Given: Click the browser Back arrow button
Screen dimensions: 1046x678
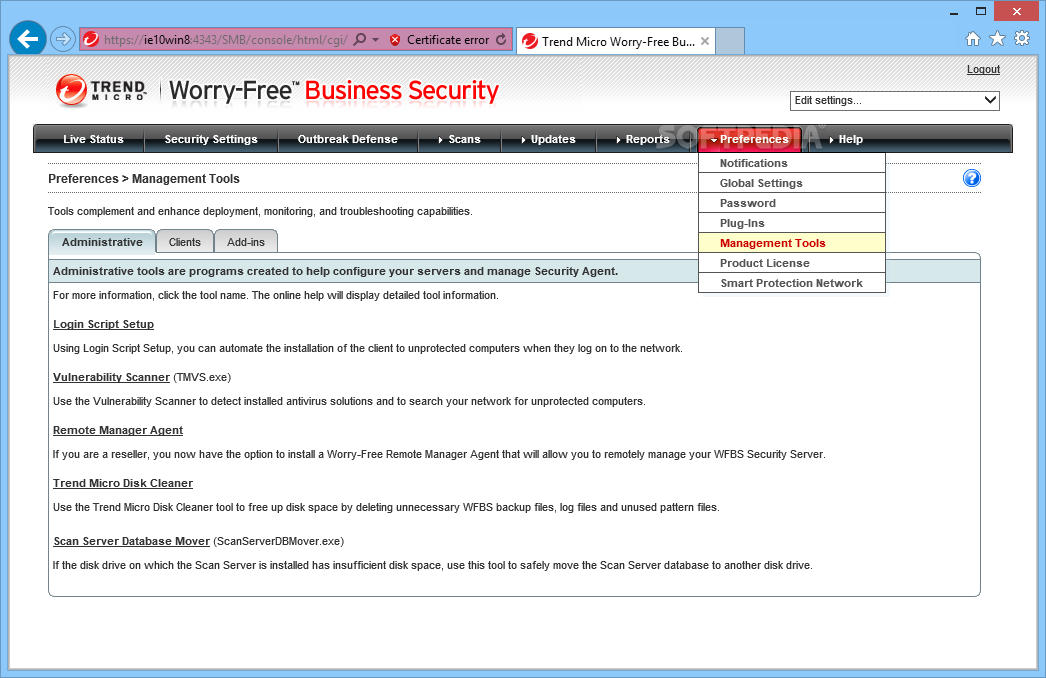Looking at the screenshot, I should click(x=27, y=39).
